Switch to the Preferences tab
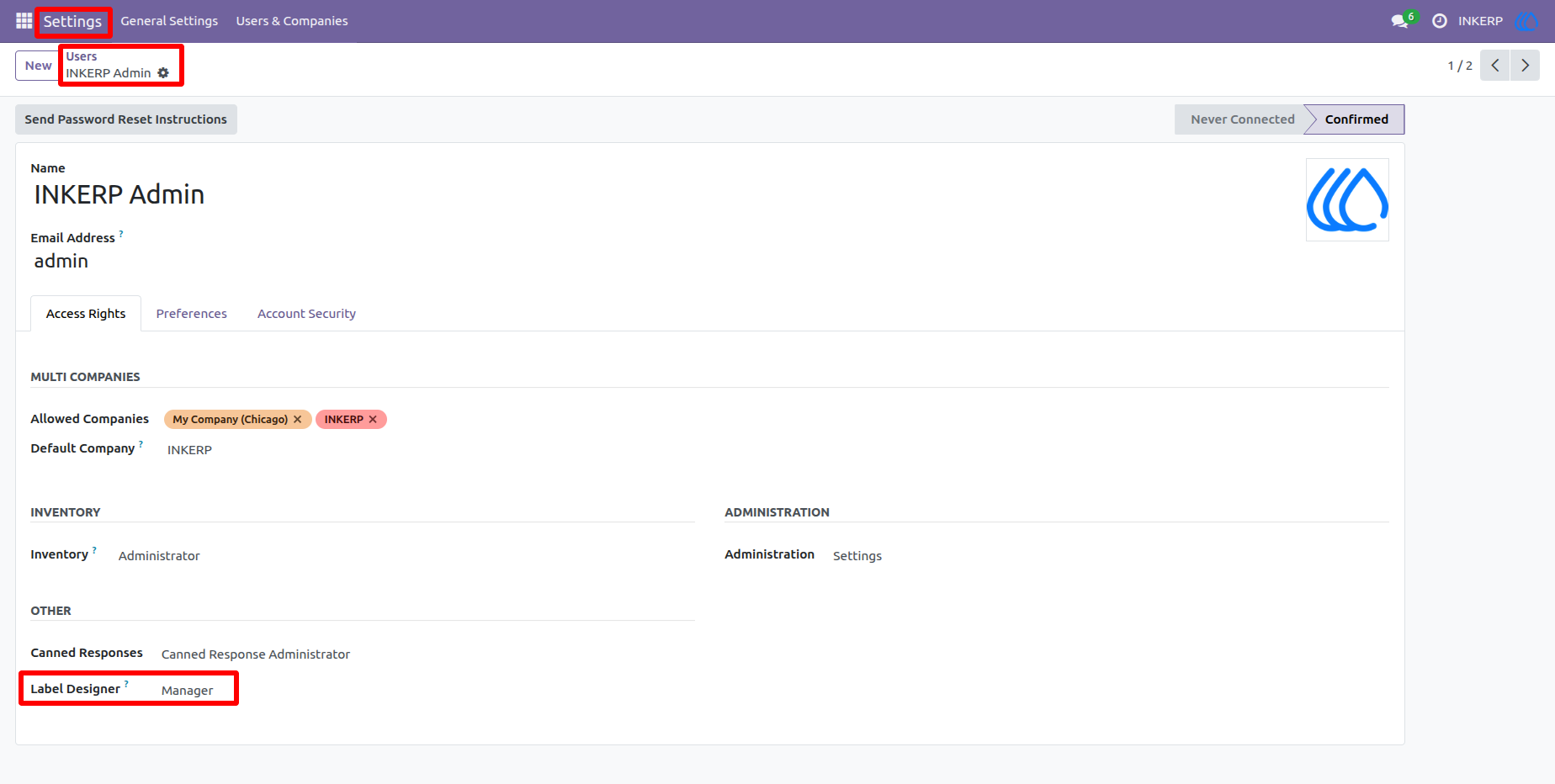 [x=192, y=314]
